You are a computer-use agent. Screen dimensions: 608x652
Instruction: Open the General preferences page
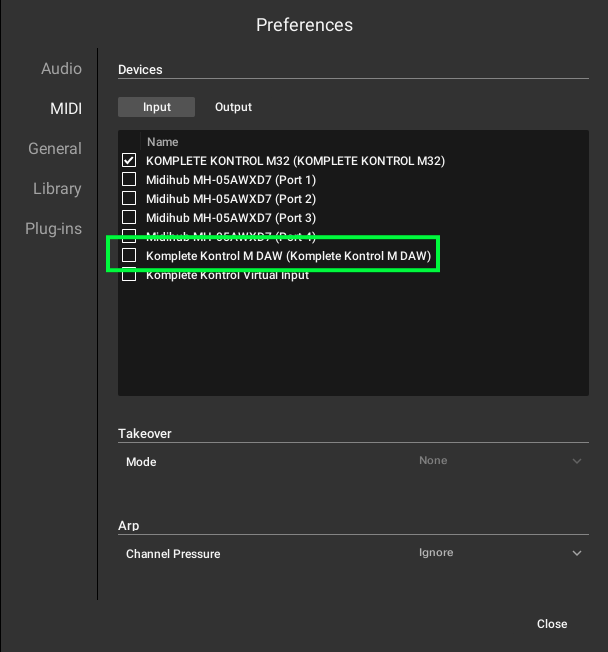tap(55, 148)
